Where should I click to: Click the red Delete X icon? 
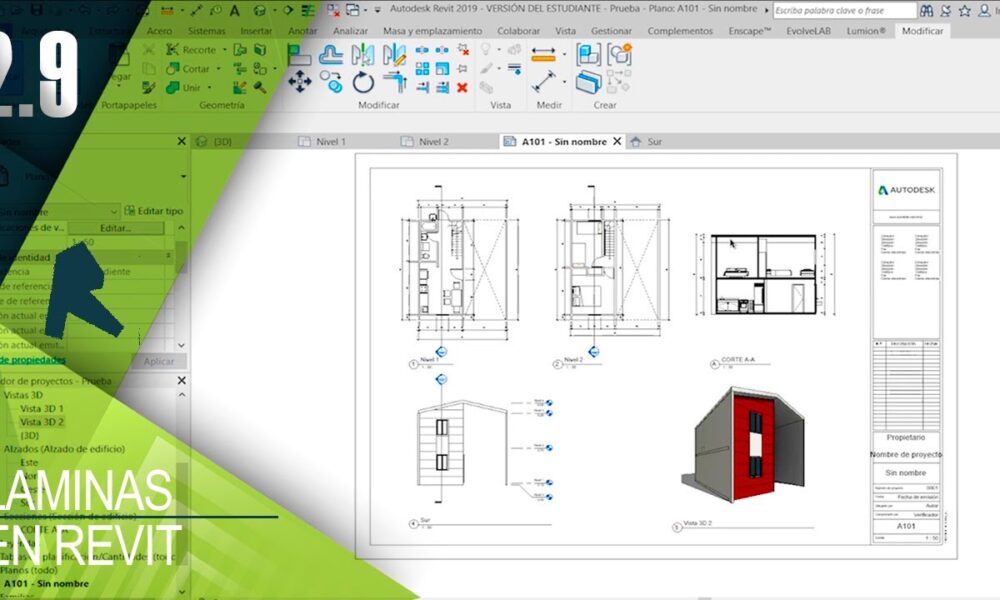tap(462, 88)
